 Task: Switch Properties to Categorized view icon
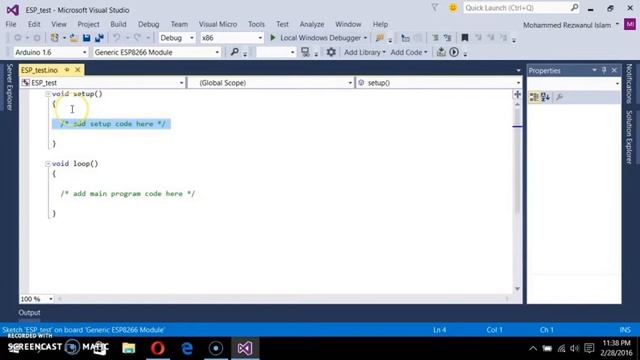[534, 97]
